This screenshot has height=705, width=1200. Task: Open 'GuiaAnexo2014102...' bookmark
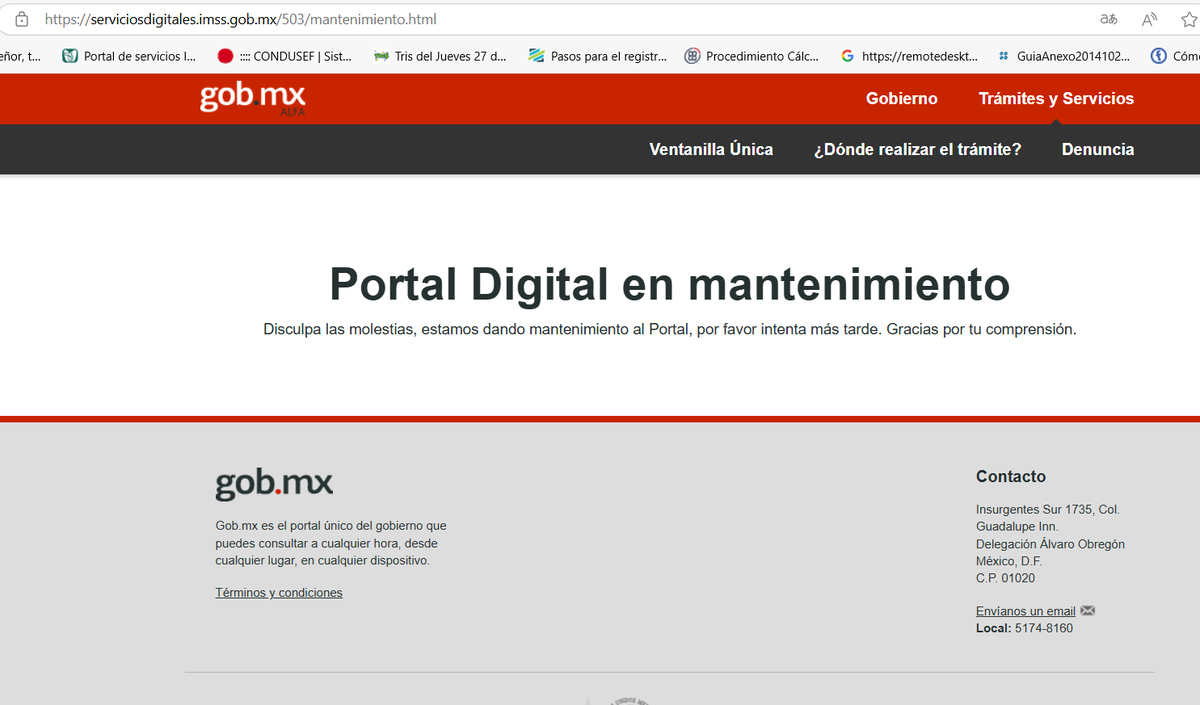(1064, 56)
